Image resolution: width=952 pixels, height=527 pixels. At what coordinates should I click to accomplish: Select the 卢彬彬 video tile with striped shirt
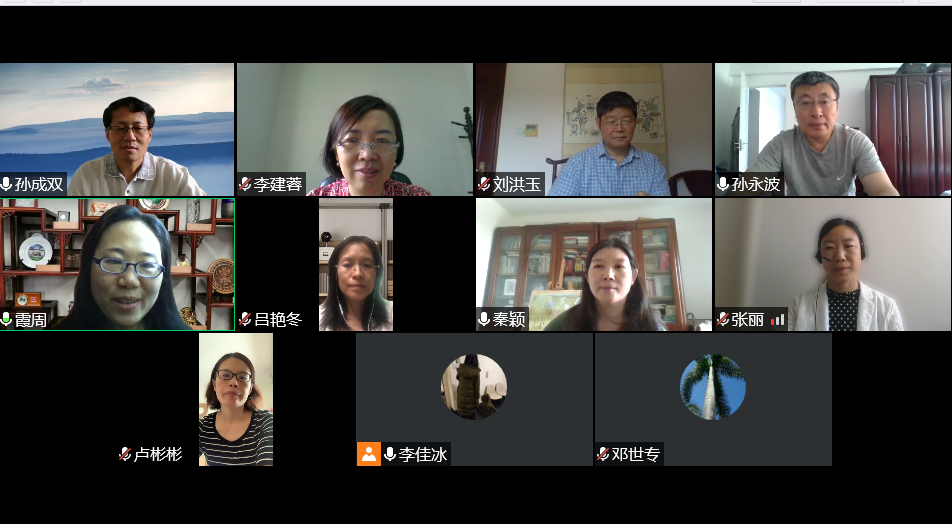point(236,400)
